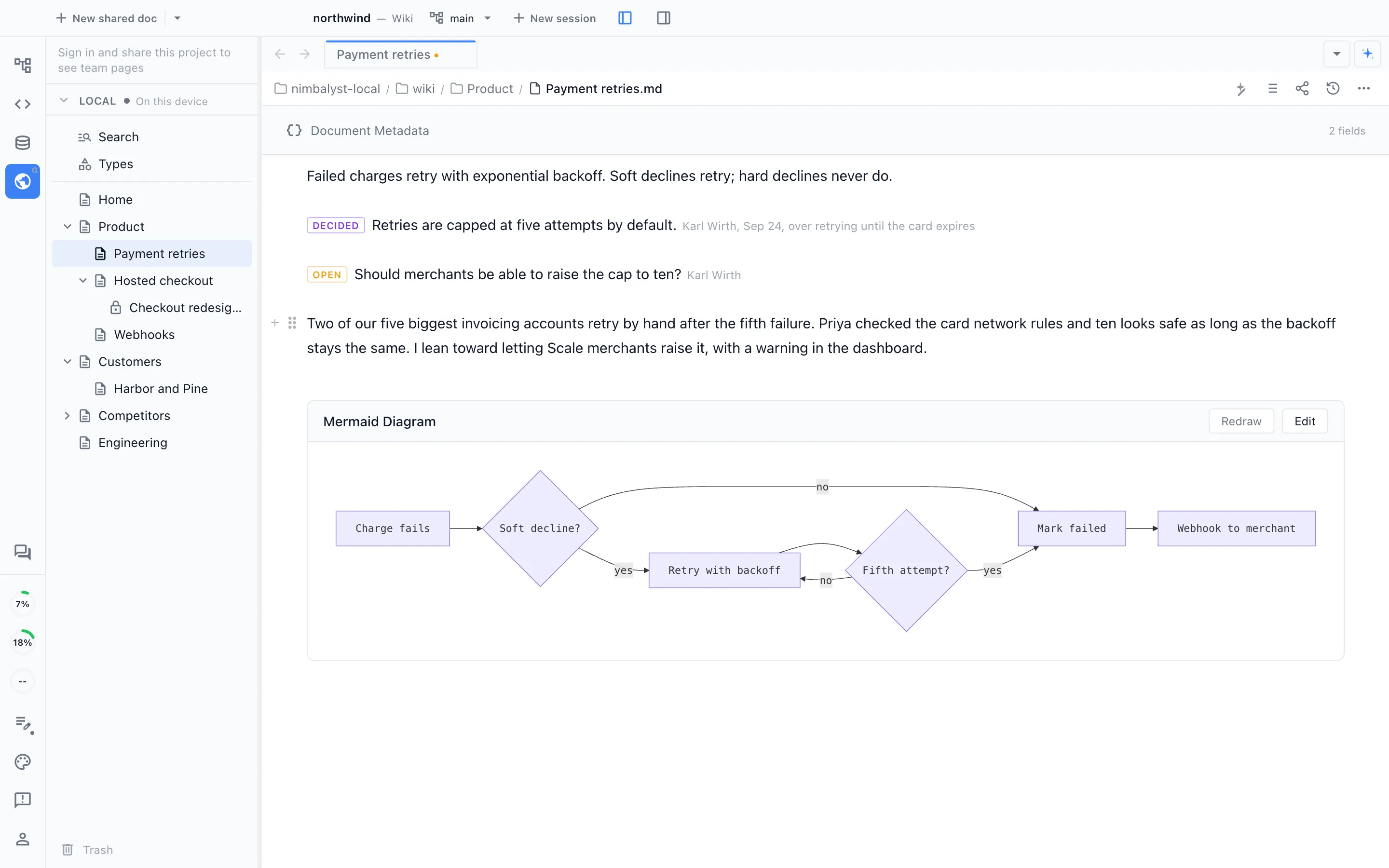The height and width of the screenshot is (868, 1389).
Task: Open the code brackets view icon
Action: pos(22,104)
